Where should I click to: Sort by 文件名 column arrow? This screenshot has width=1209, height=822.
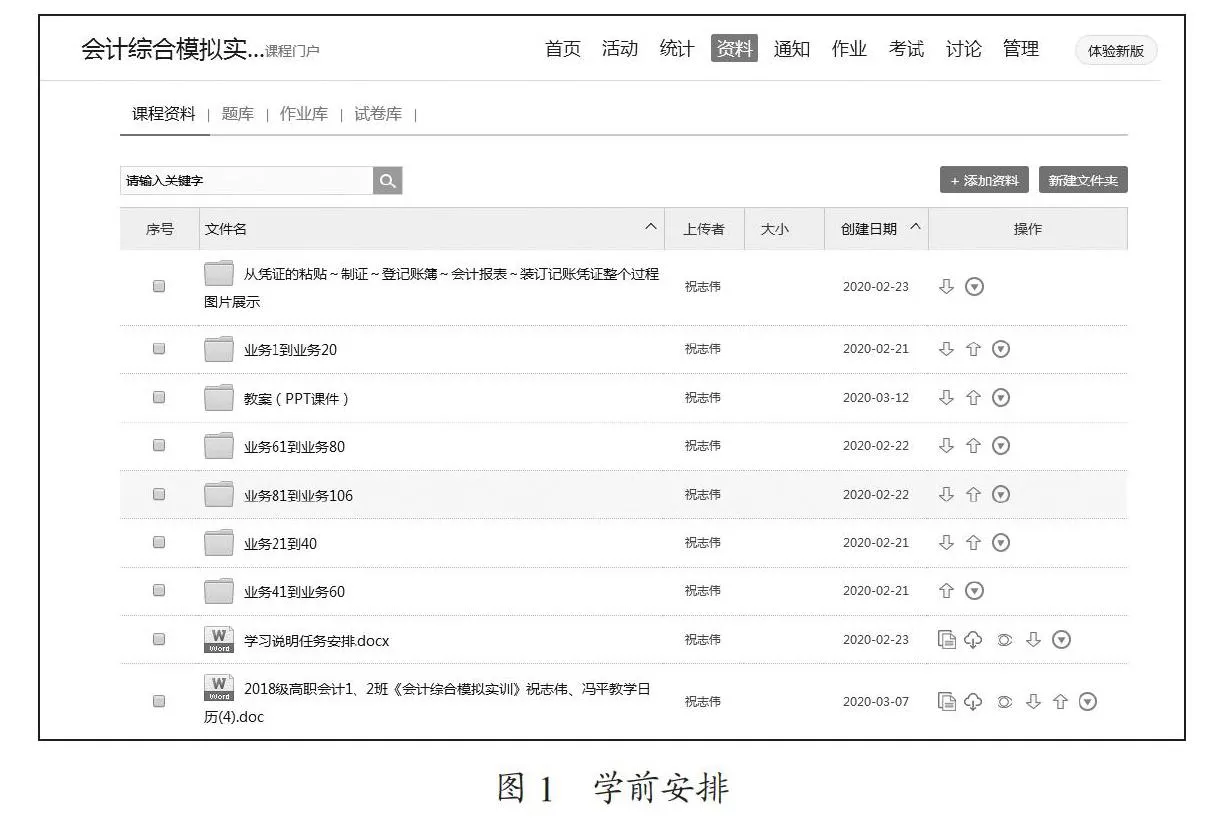click(651, 228)
